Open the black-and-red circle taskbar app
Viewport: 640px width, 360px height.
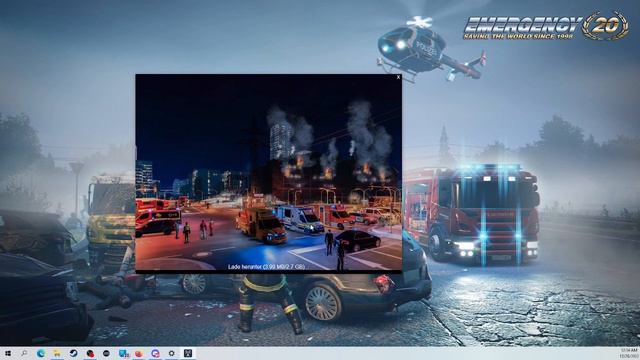[90, 353]
